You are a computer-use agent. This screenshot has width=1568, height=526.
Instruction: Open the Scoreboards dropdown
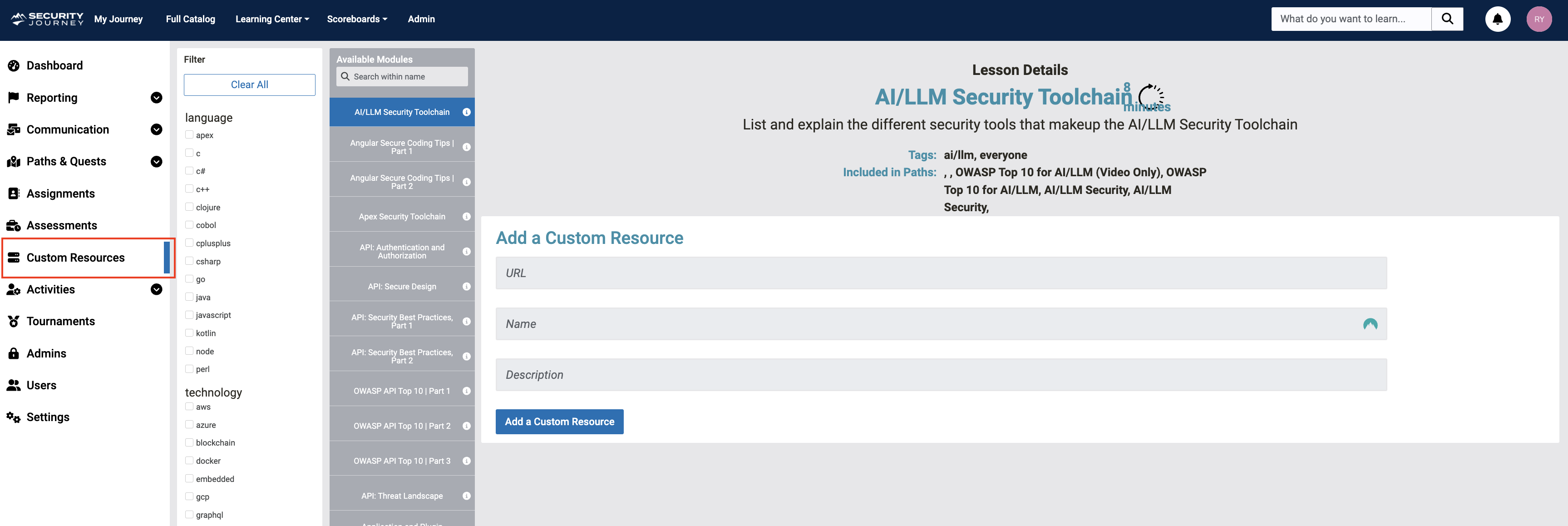pyautogui.click(x=357, y=19)
